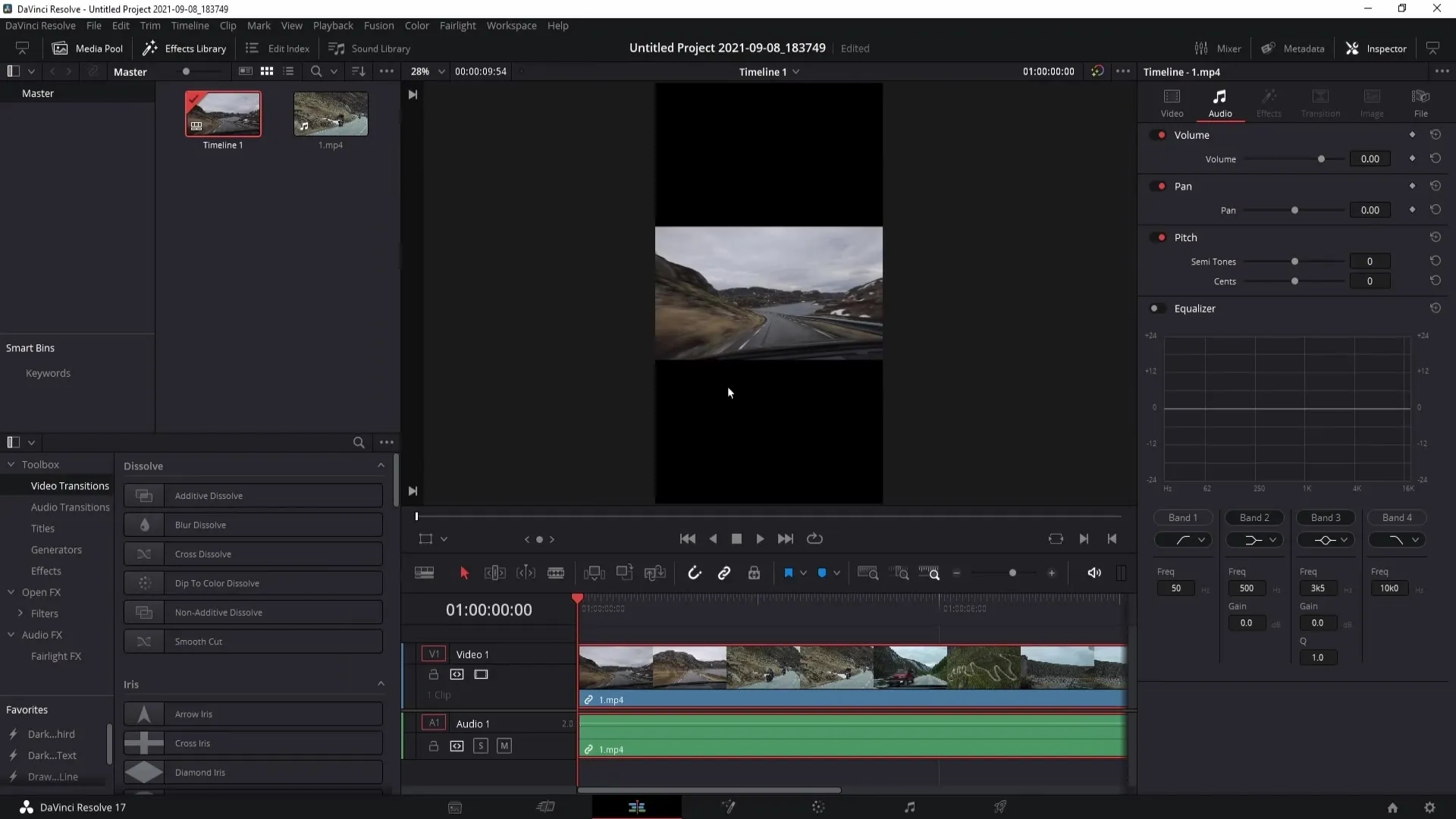Click the Detail Zoom icon

click(x=899, y=573)
